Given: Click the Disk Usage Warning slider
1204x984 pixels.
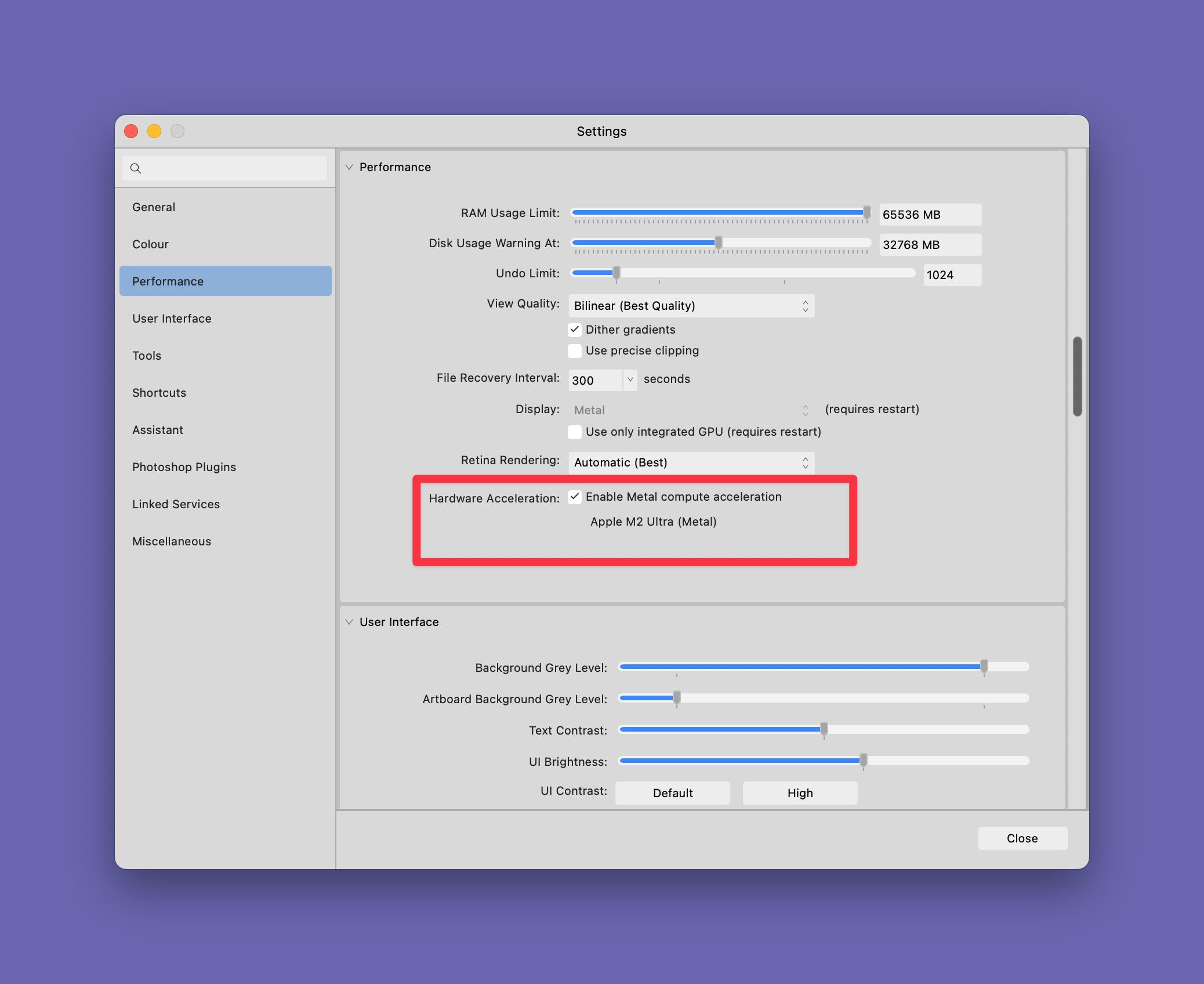Looking at the screenshot, I should [x=721, y=243].
